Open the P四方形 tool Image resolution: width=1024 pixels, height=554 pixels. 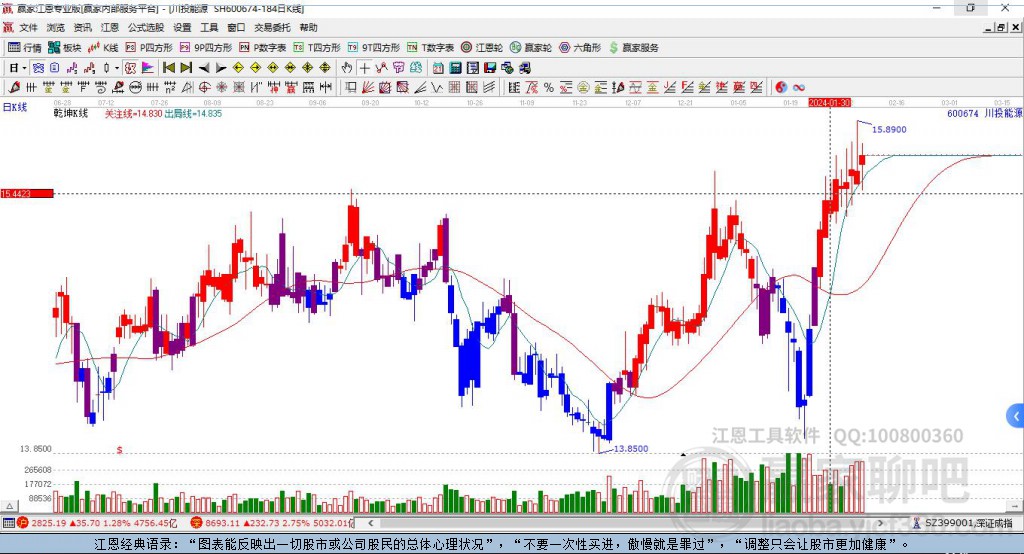149,48
